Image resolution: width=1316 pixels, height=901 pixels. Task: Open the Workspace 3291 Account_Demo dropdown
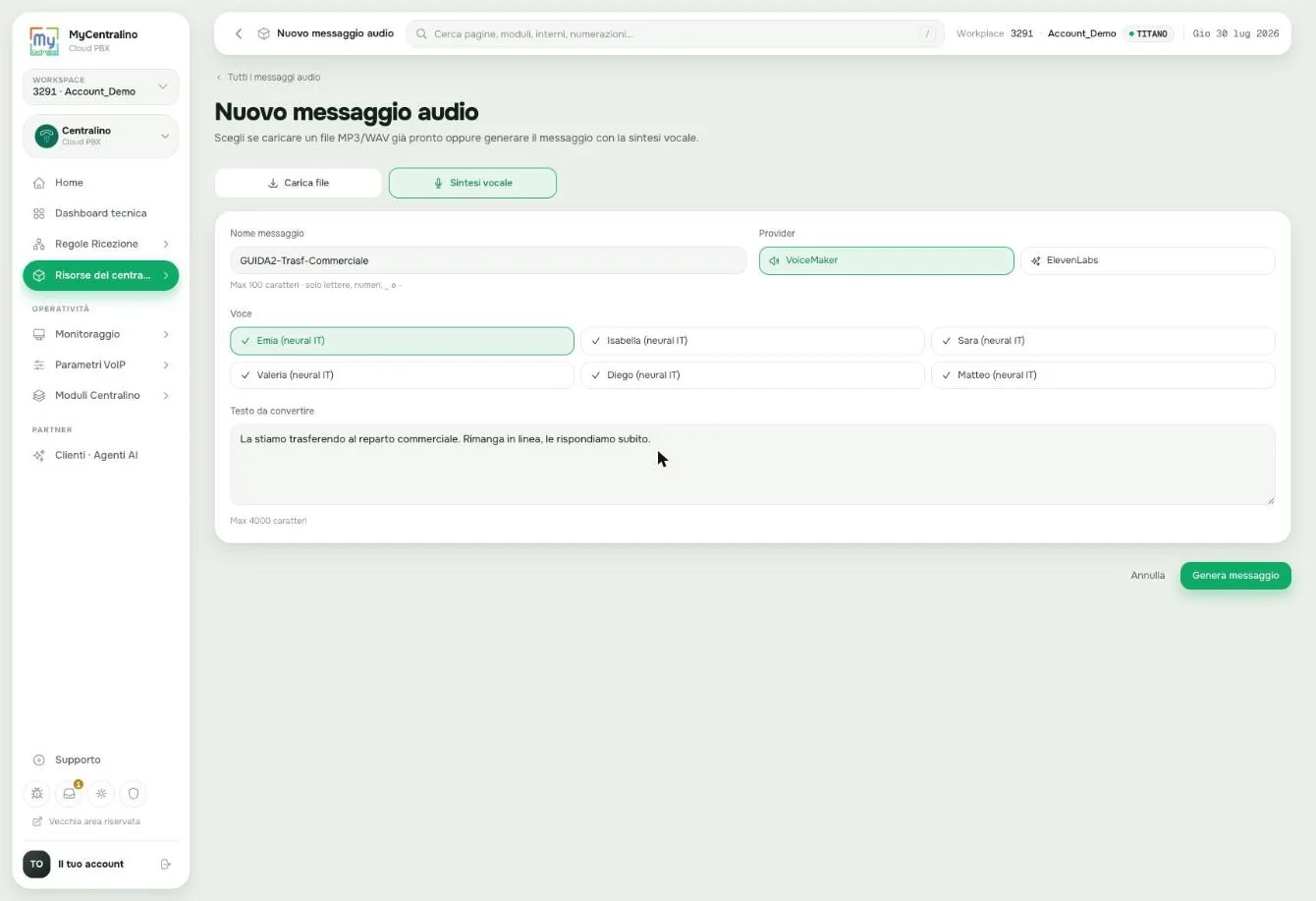(x=100, y=86)
